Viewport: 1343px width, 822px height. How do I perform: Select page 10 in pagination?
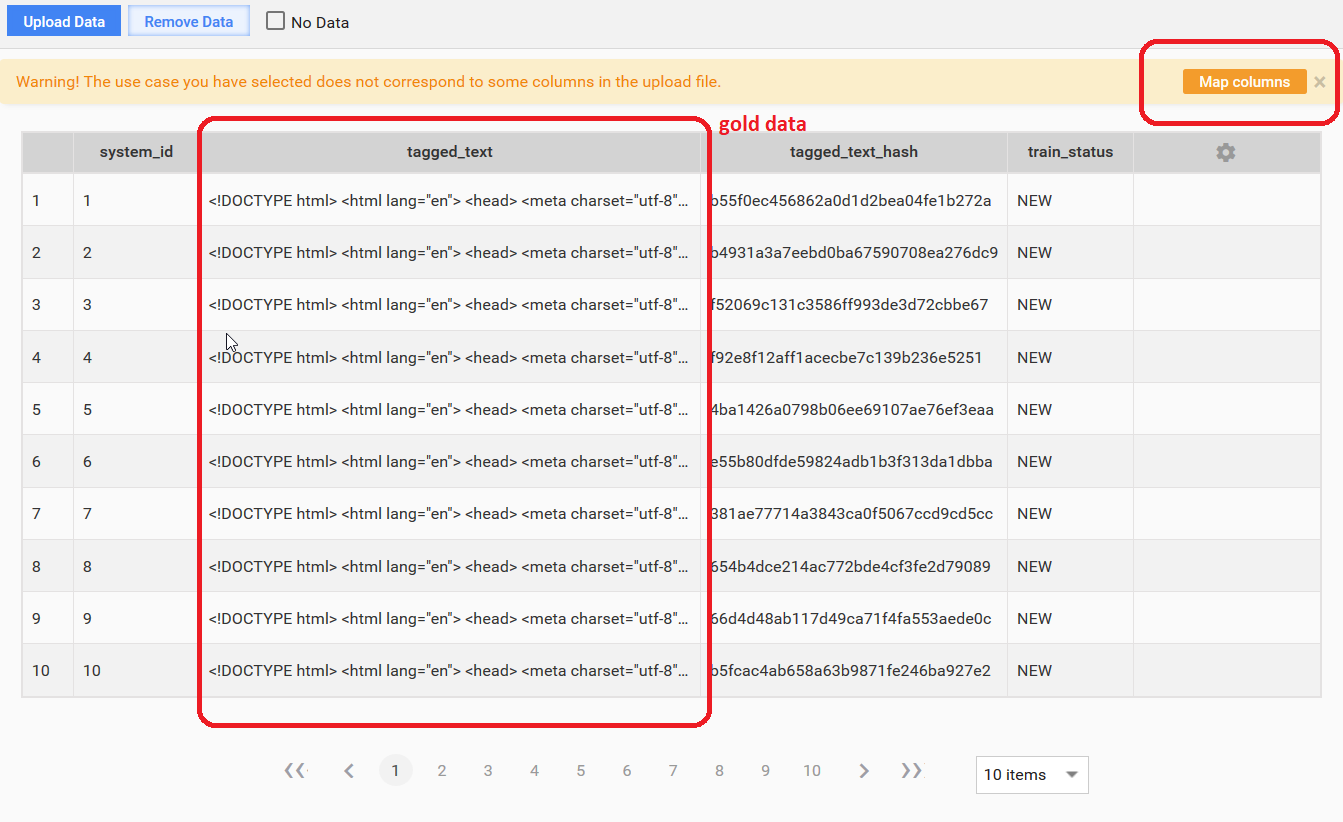pyautogui.click(x=812, y=770)
